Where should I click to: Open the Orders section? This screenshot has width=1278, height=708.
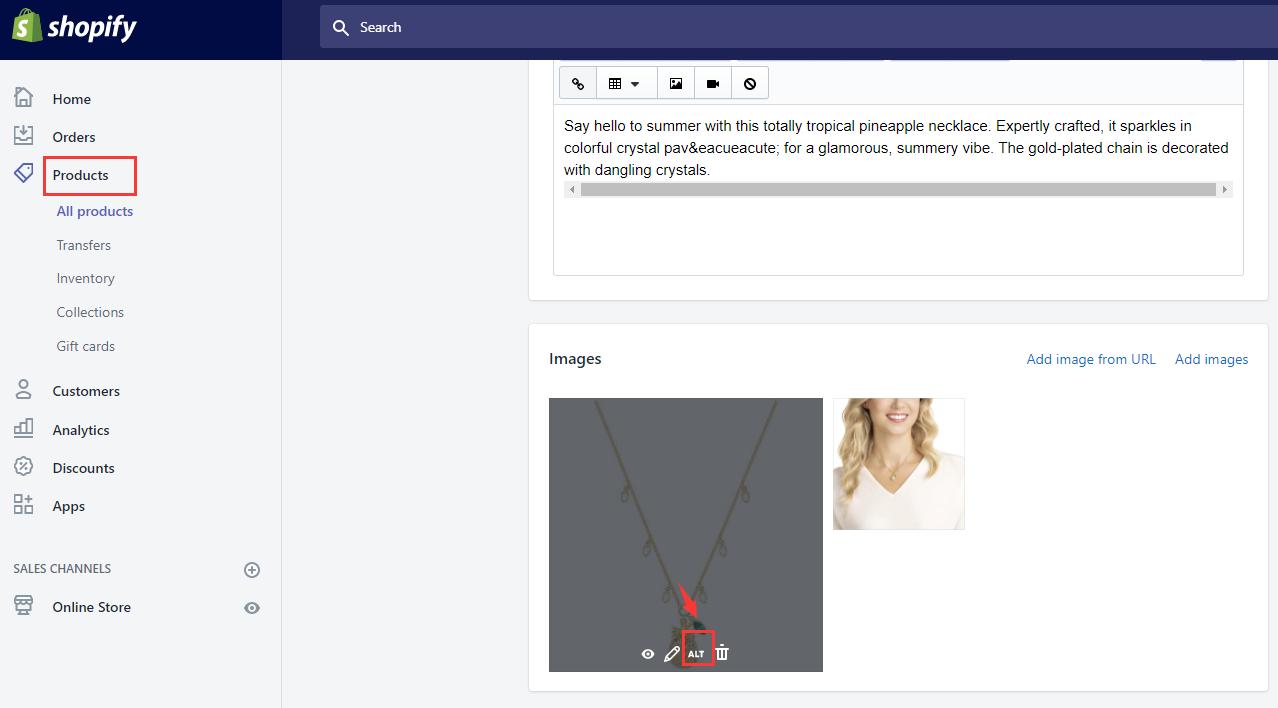[x=74, y=136]
